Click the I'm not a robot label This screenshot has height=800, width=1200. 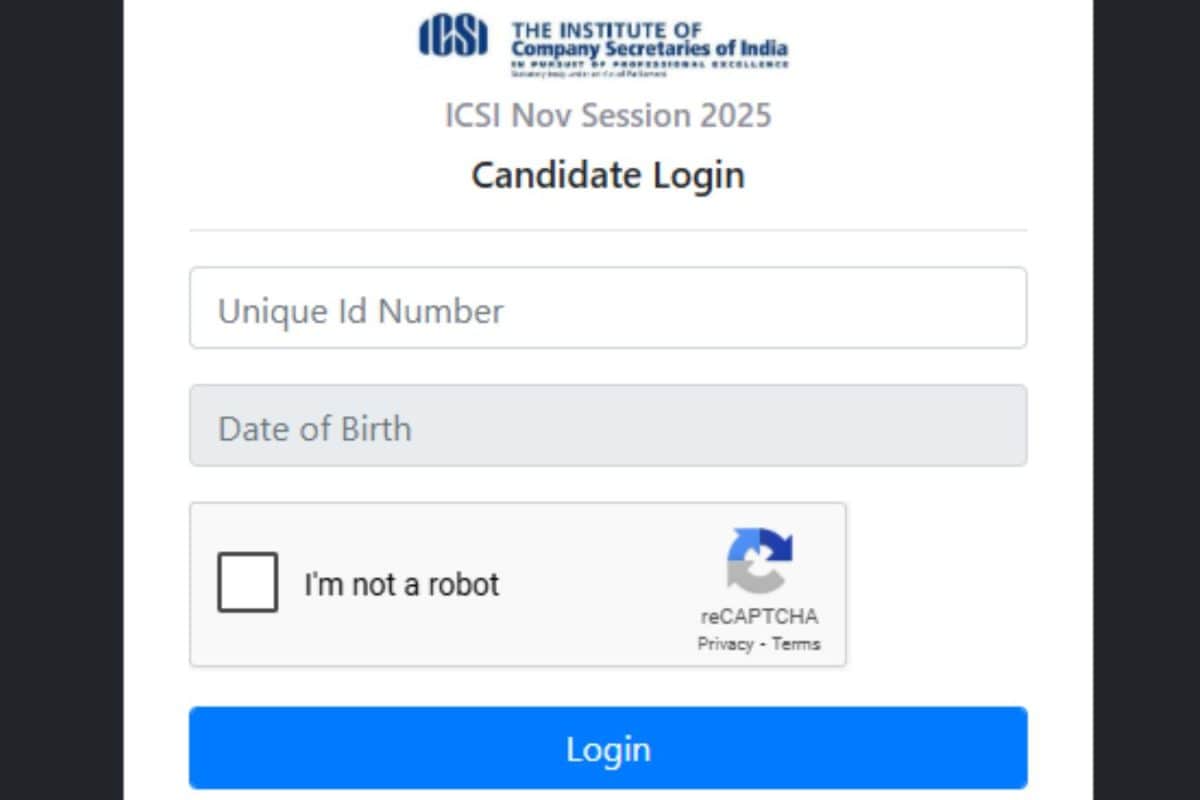tap(401, 584)
